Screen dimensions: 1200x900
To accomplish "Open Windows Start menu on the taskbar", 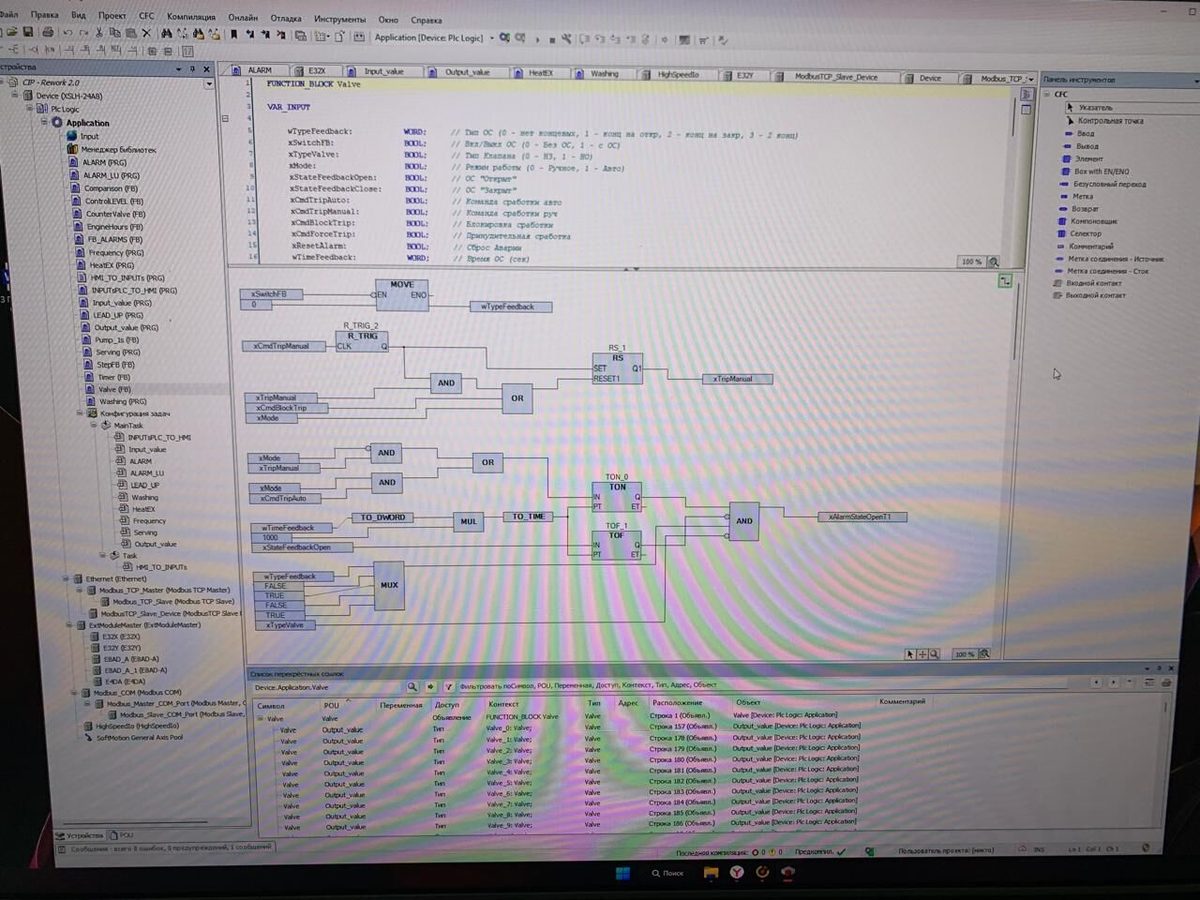I will 622,872.
